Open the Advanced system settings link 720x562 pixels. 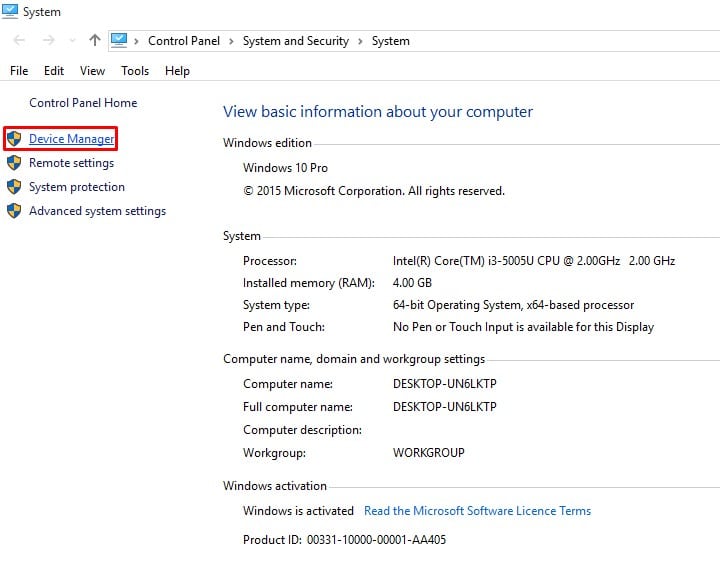pos(97,211)
